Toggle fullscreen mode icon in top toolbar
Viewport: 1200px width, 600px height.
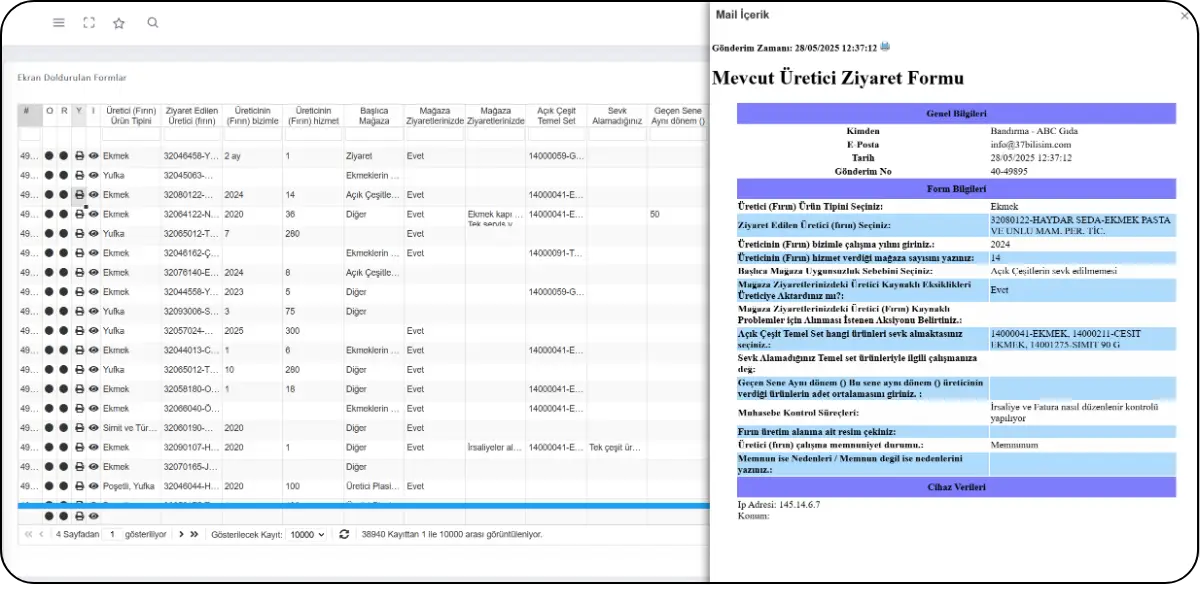pos(89,22)
